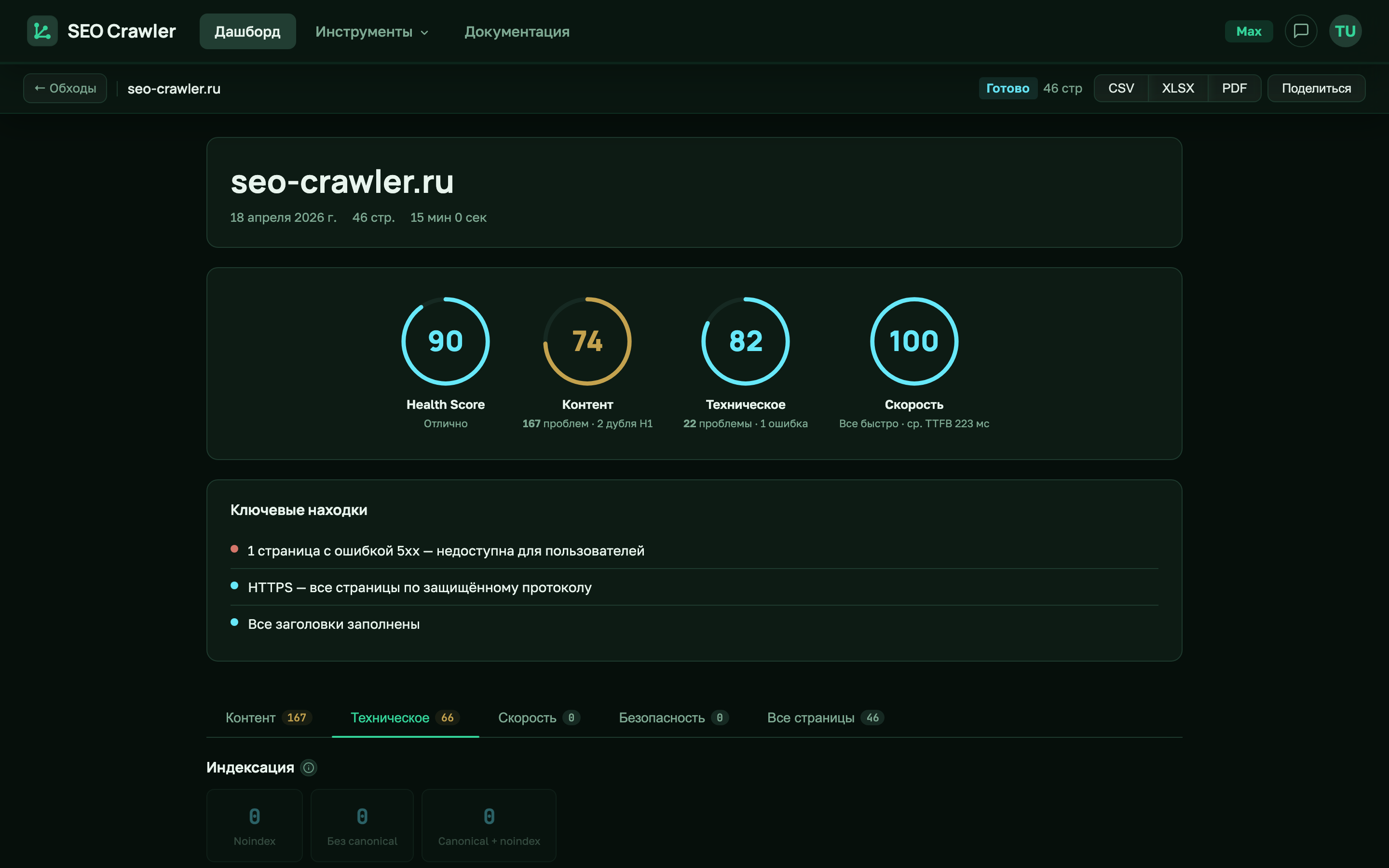Click the Поделиться button
The height and width of the screenshot is (868, 1389).
point(1316,88)
